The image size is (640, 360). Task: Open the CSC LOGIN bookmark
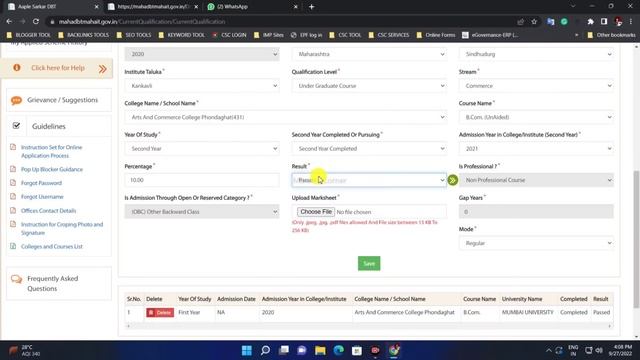229,35
